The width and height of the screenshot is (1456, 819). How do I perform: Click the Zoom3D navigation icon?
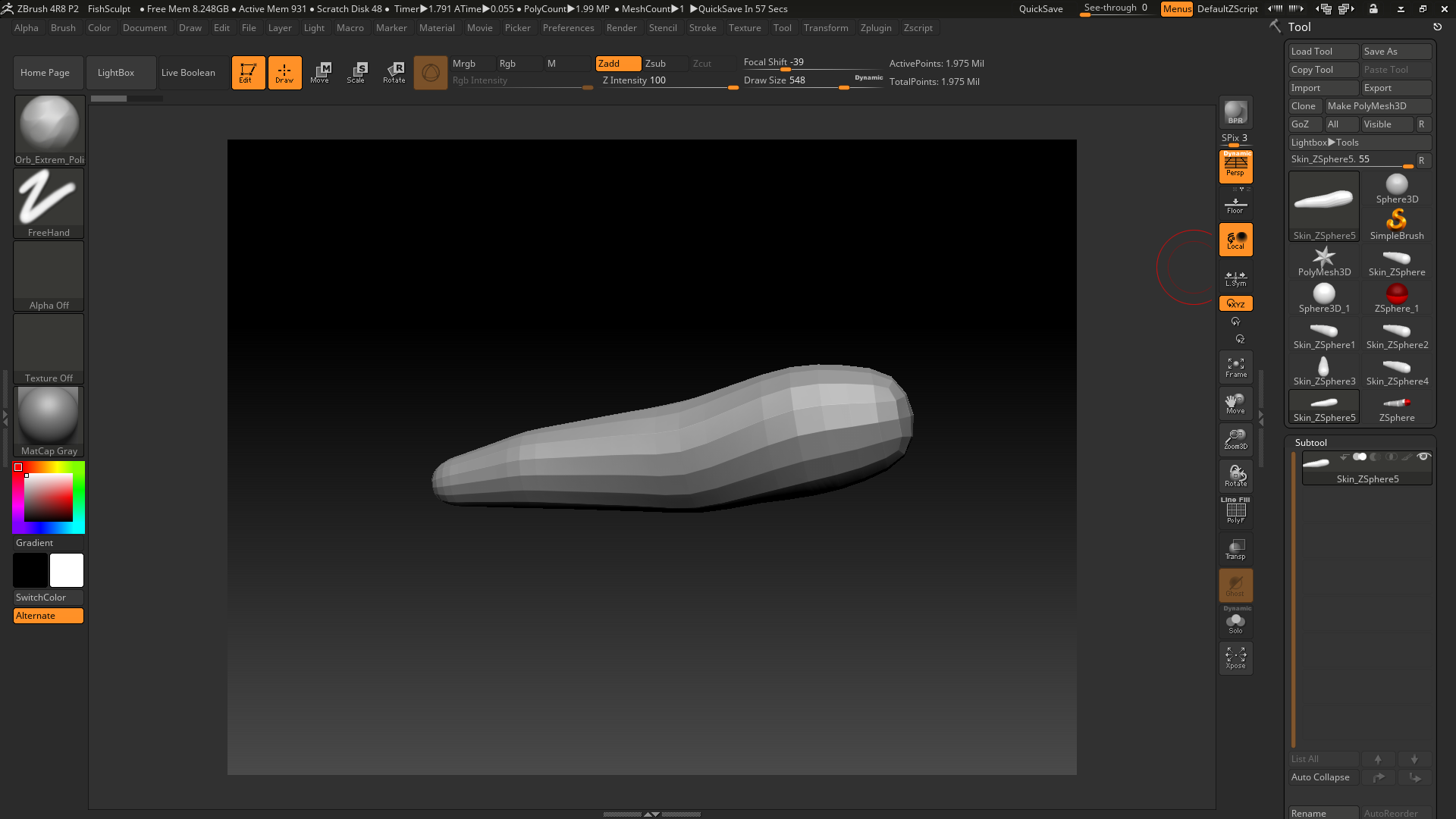1235,440
